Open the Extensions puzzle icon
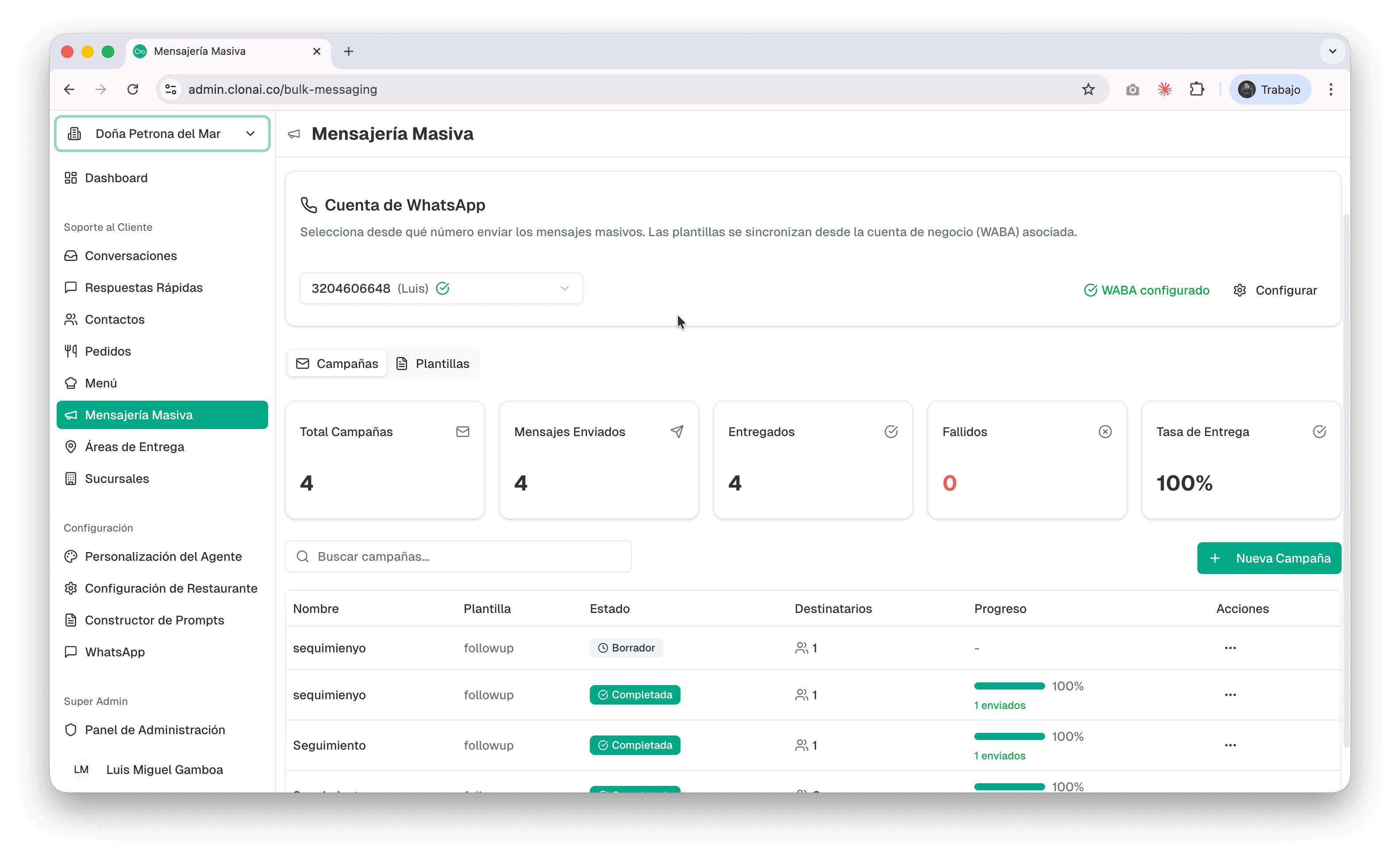Viewport: 1400px width, 858px height. click(x=1196, y=89)
